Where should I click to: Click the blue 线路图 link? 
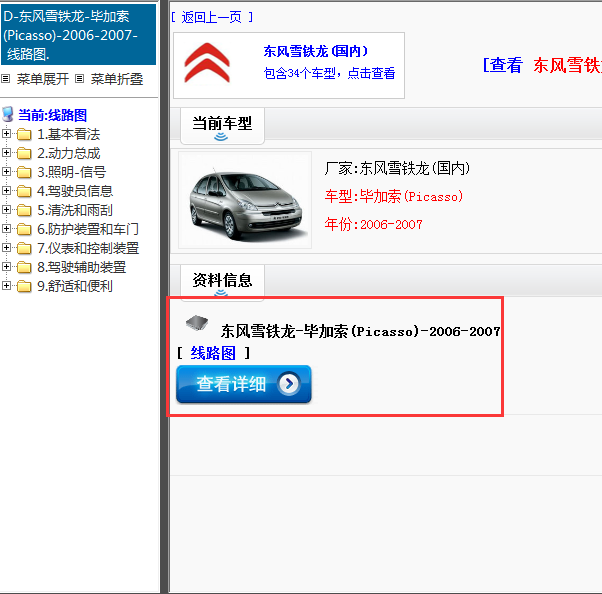(x=213, y=353)
